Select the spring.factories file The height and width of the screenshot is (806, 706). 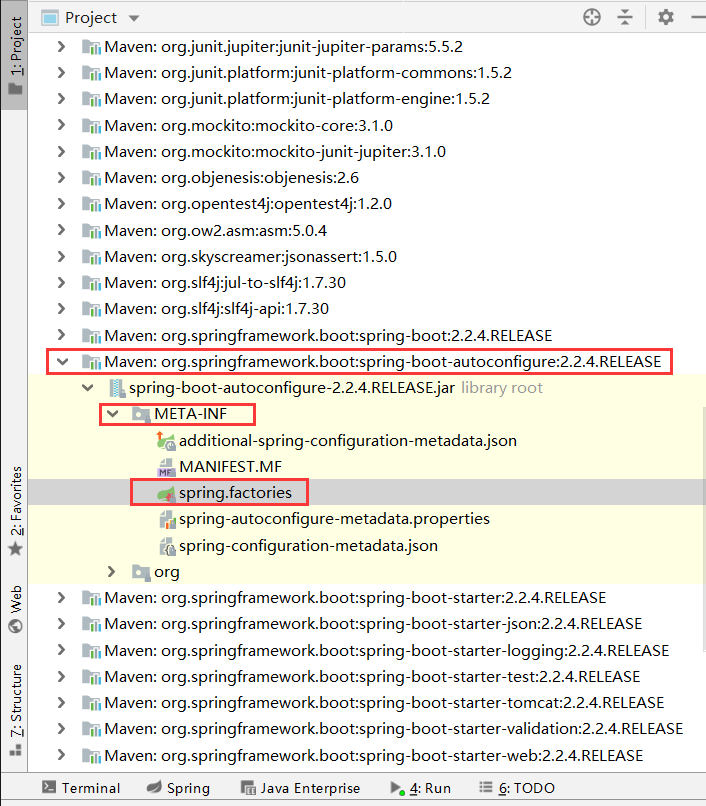pyautogui.click(x=235, y=492)
